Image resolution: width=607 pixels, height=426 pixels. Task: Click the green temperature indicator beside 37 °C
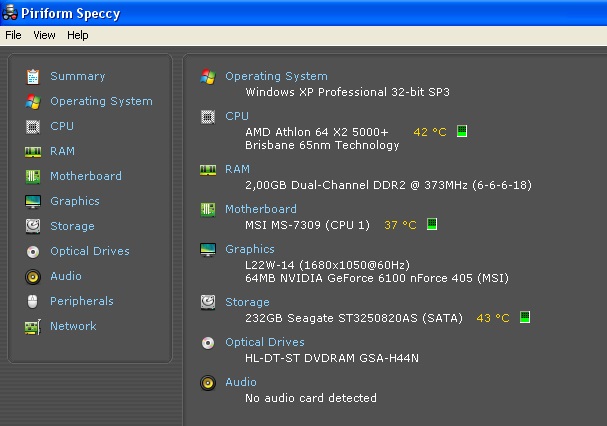click(432, 224)
